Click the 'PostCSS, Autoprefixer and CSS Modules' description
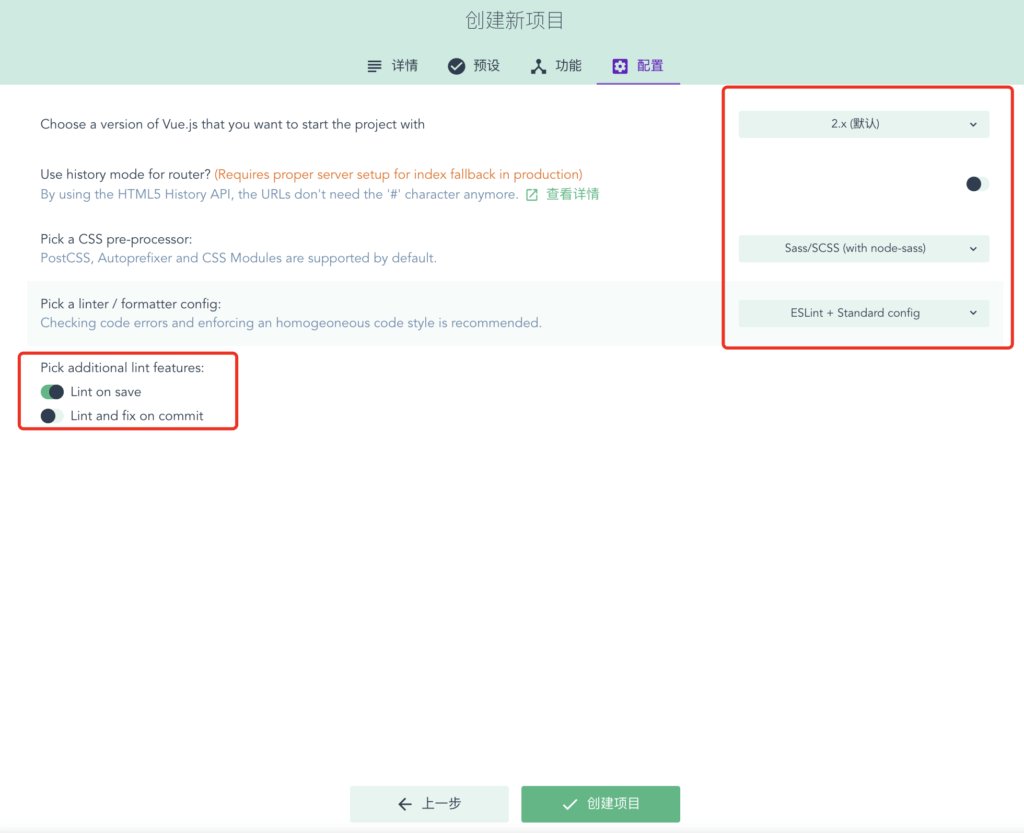This screenshot has height=833, width=1024. pyautogui.click(x=238, y=258)
